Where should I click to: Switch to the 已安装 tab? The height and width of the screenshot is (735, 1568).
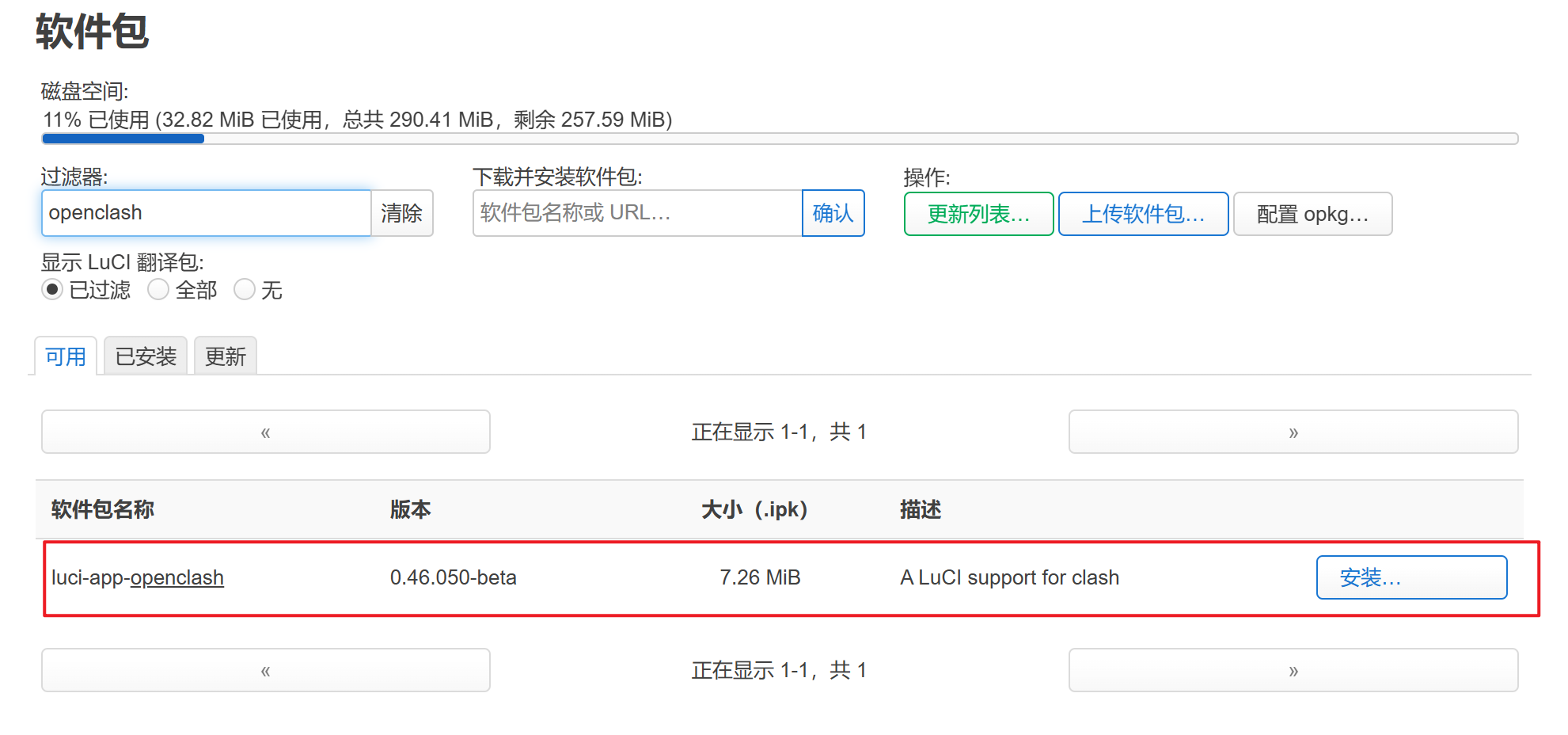146,356
